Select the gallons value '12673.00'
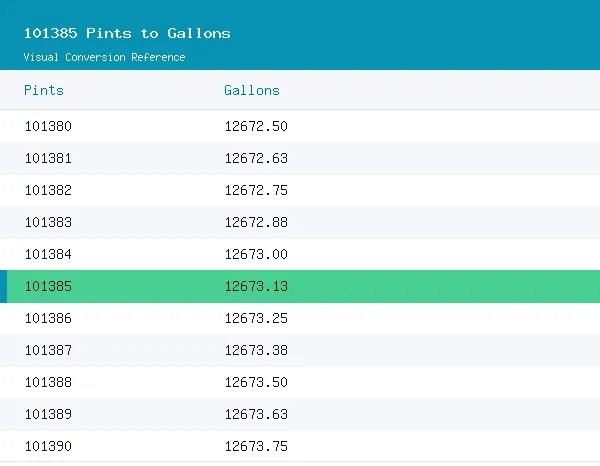Screen dimensions: 600x466 coord(256,254)
